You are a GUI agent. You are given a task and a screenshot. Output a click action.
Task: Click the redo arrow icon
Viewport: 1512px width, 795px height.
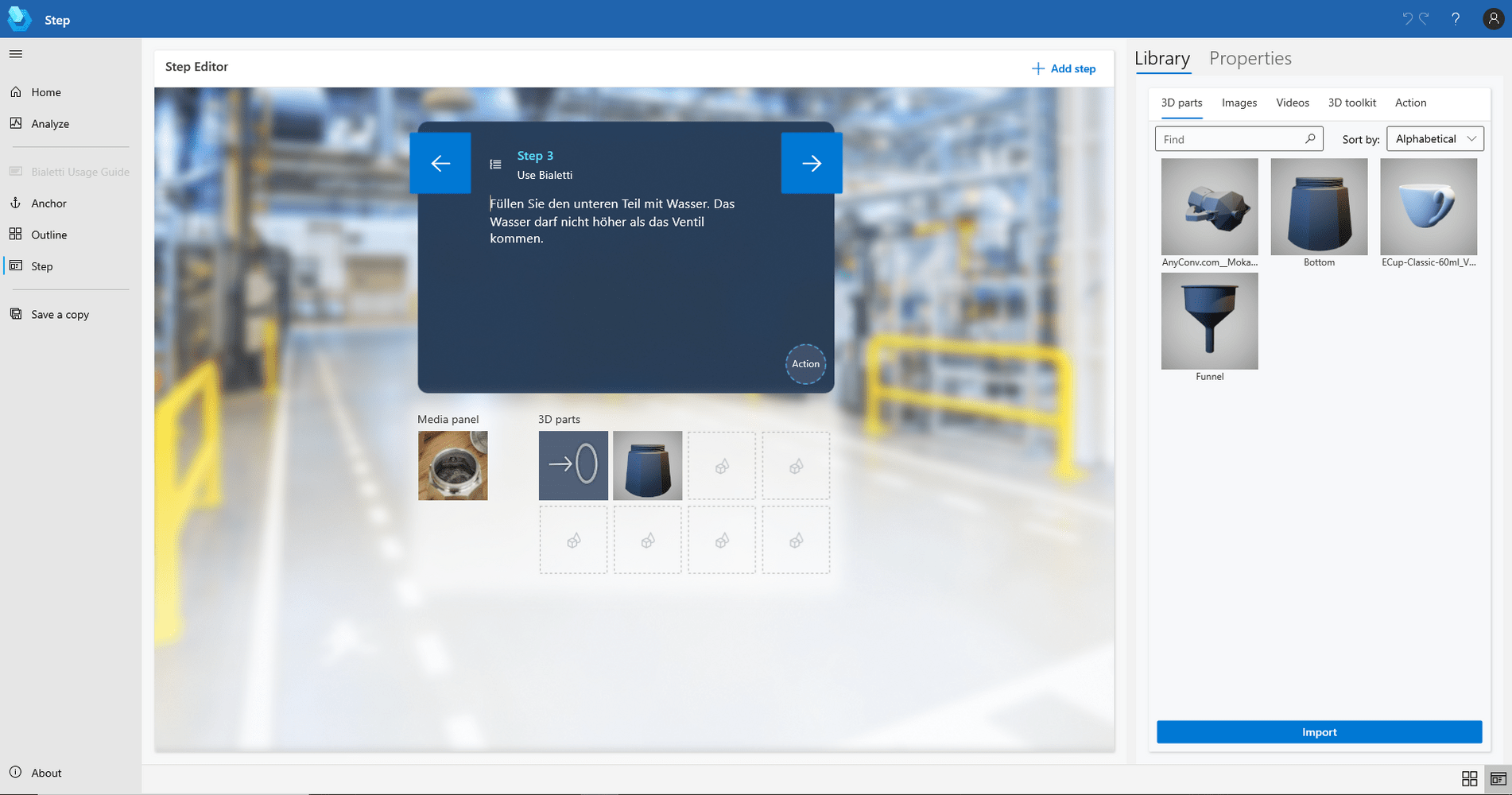point(1424,19)
